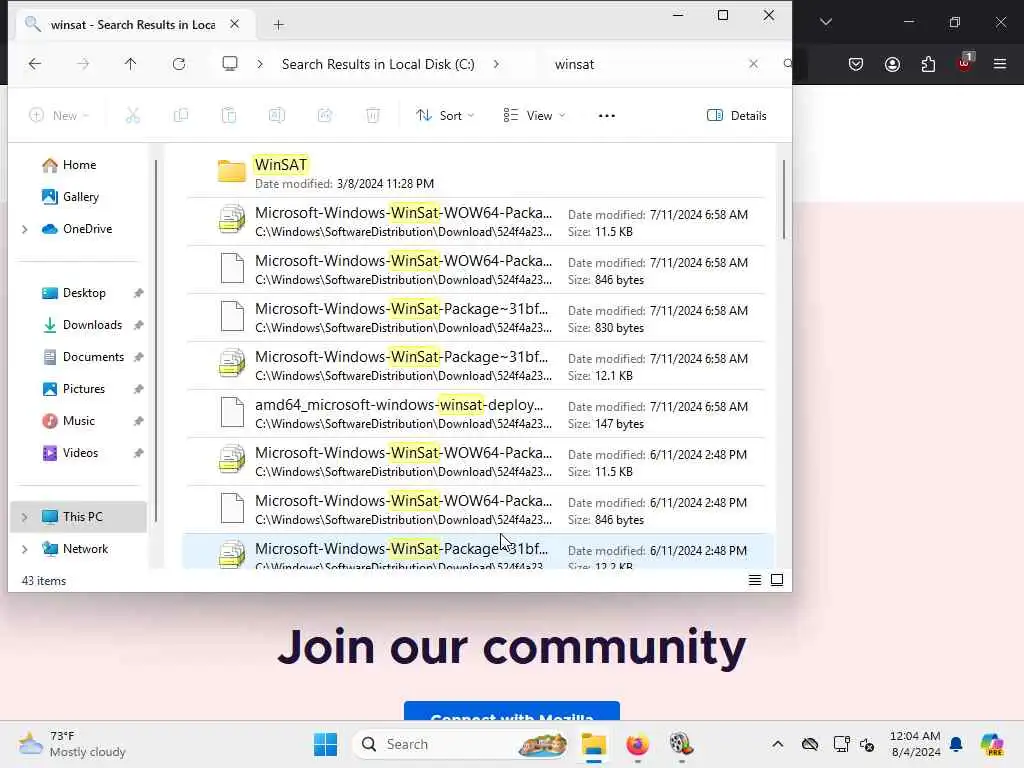Open the New item dropdown
Image resolution: width=1024 pixels, height=768 pixels.
[59, 116]
